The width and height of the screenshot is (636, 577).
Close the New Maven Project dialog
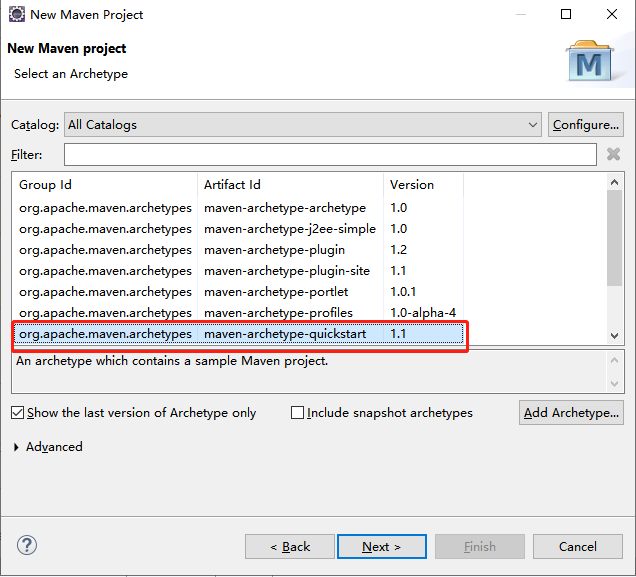point(612,14)
